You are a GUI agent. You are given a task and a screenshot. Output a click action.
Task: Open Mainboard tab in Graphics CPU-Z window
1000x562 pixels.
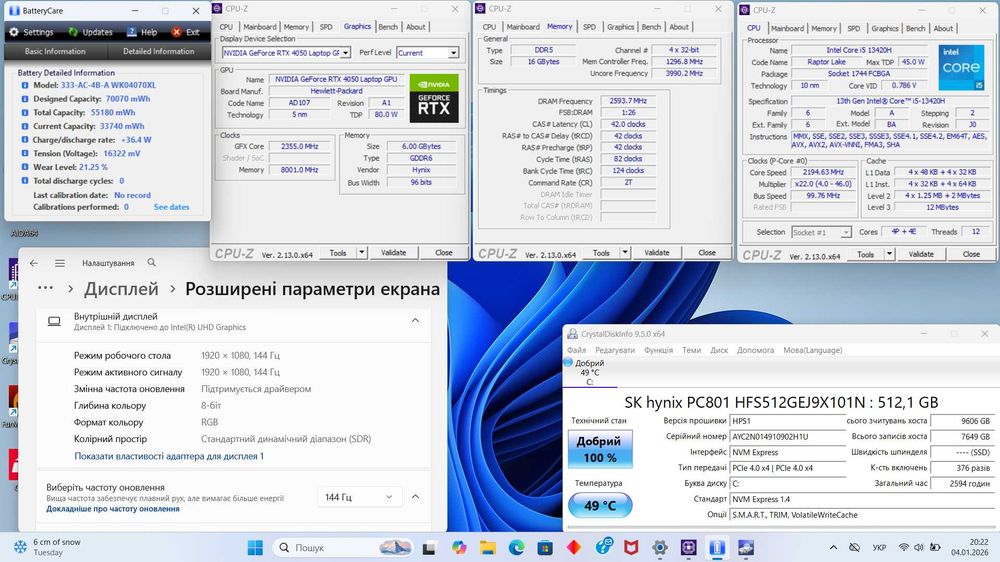pos(260,27)
